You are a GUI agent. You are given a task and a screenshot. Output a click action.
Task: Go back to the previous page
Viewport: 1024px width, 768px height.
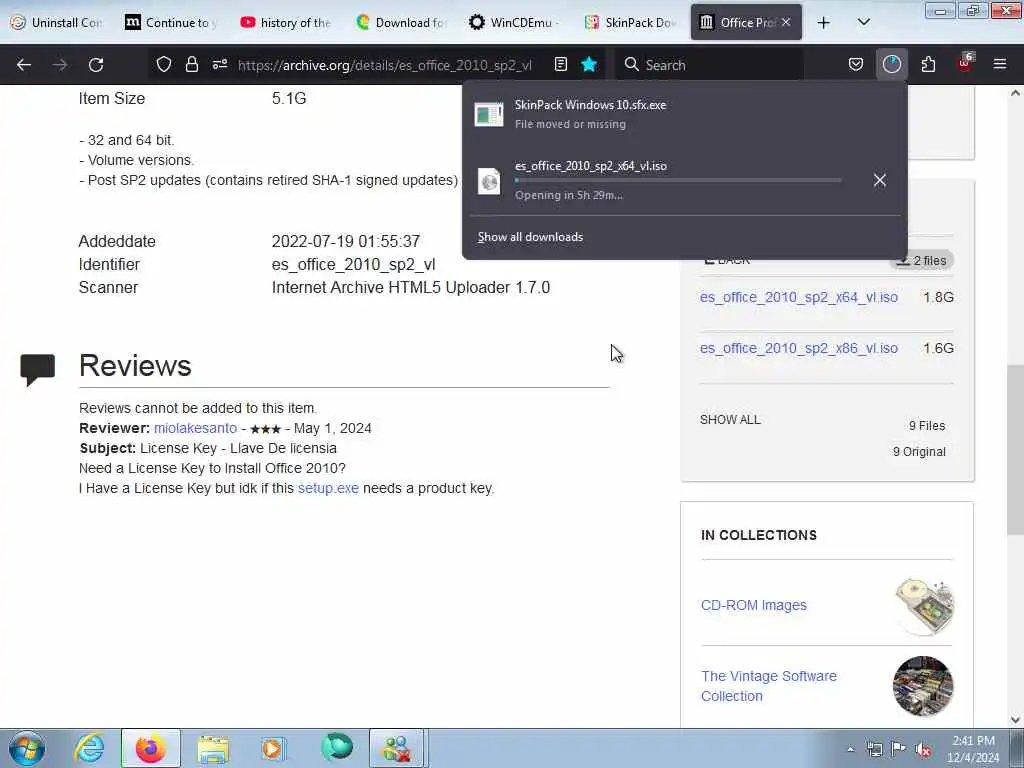click(x=24, y=65)
